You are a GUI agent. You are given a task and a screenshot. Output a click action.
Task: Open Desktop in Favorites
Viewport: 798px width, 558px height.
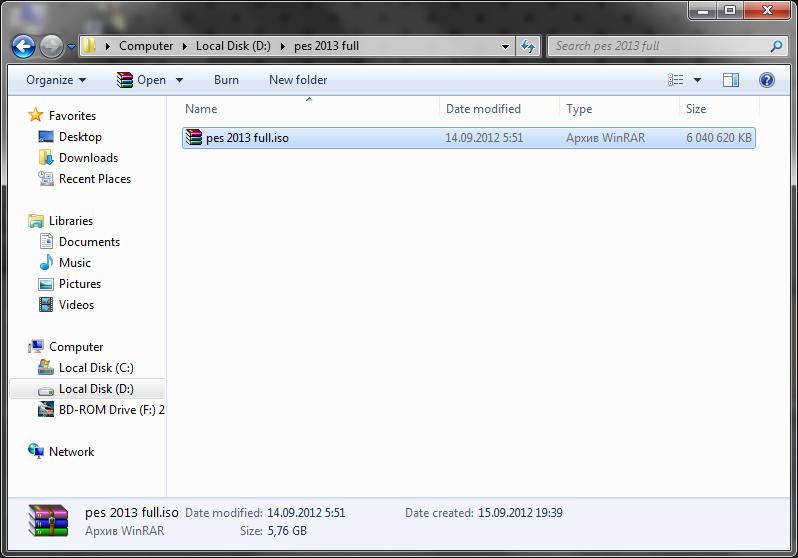[x=80, y=137]
